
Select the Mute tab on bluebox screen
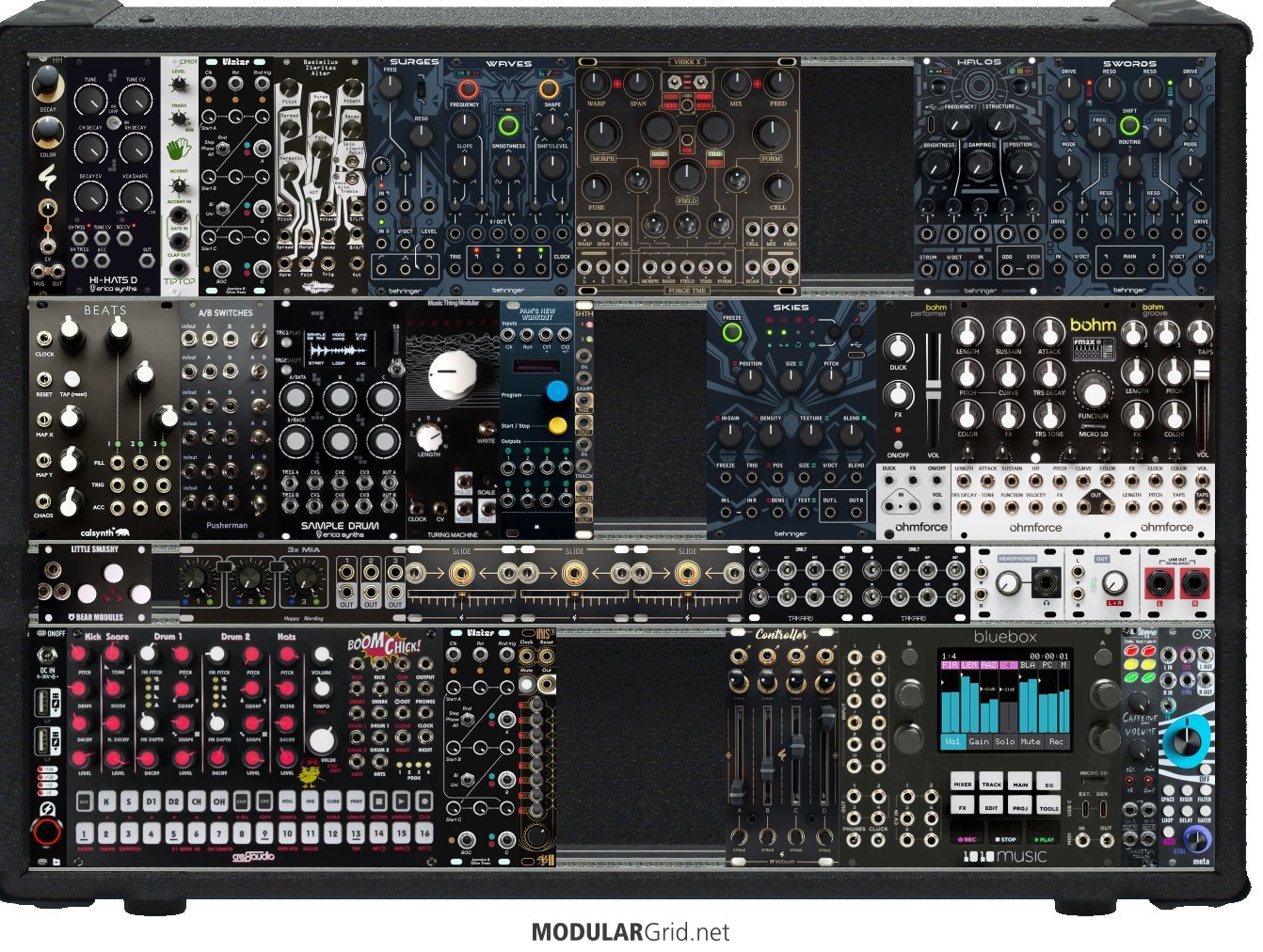(x=1031, y=741)
